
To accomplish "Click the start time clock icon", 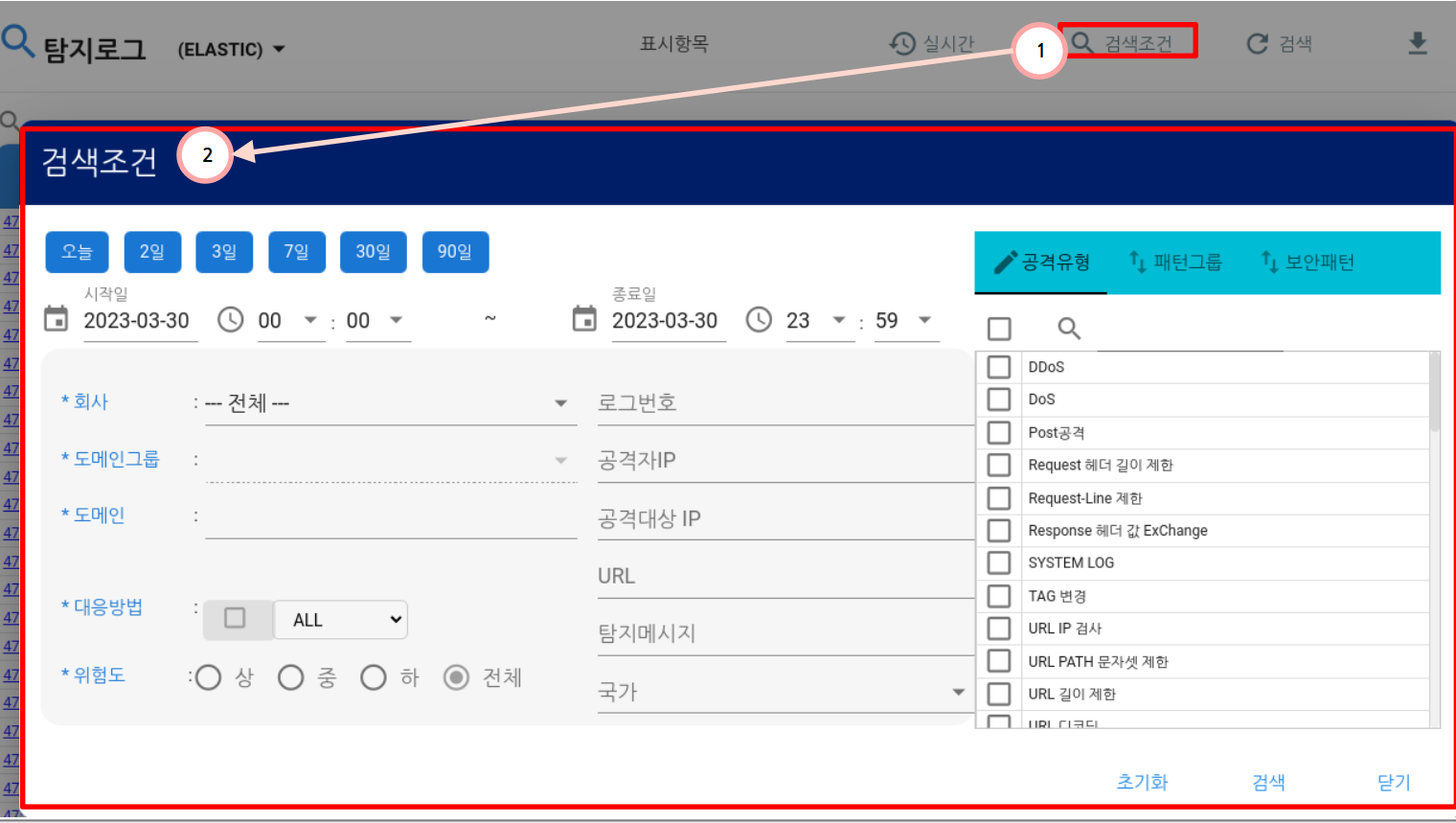I will pos(231,319).
